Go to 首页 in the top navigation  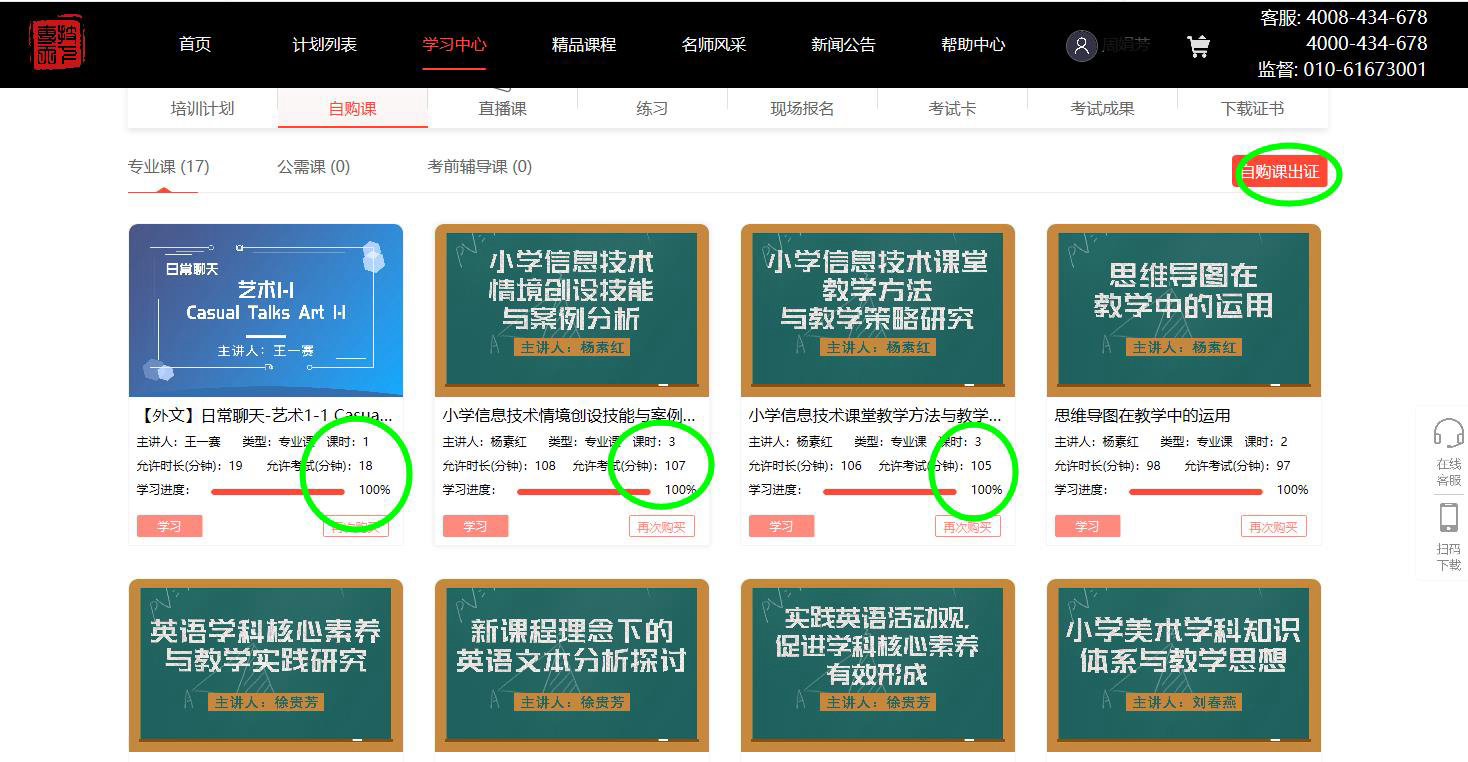[x=195, y=45]
